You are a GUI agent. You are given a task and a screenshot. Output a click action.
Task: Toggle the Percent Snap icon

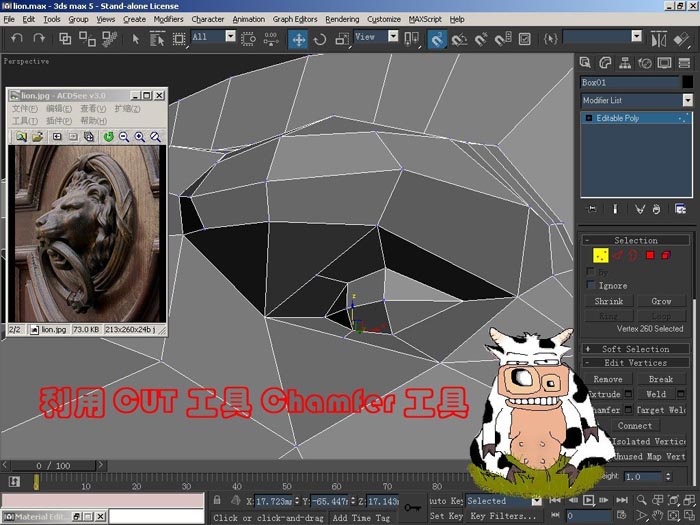(x=480, y=39)
